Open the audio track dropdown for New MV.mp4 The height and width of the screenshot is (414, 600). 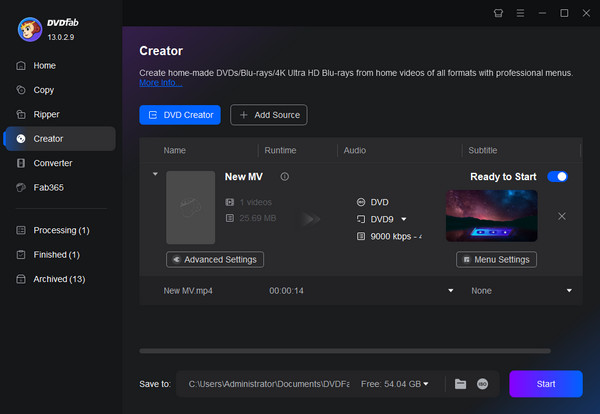[x=451, y=291]
